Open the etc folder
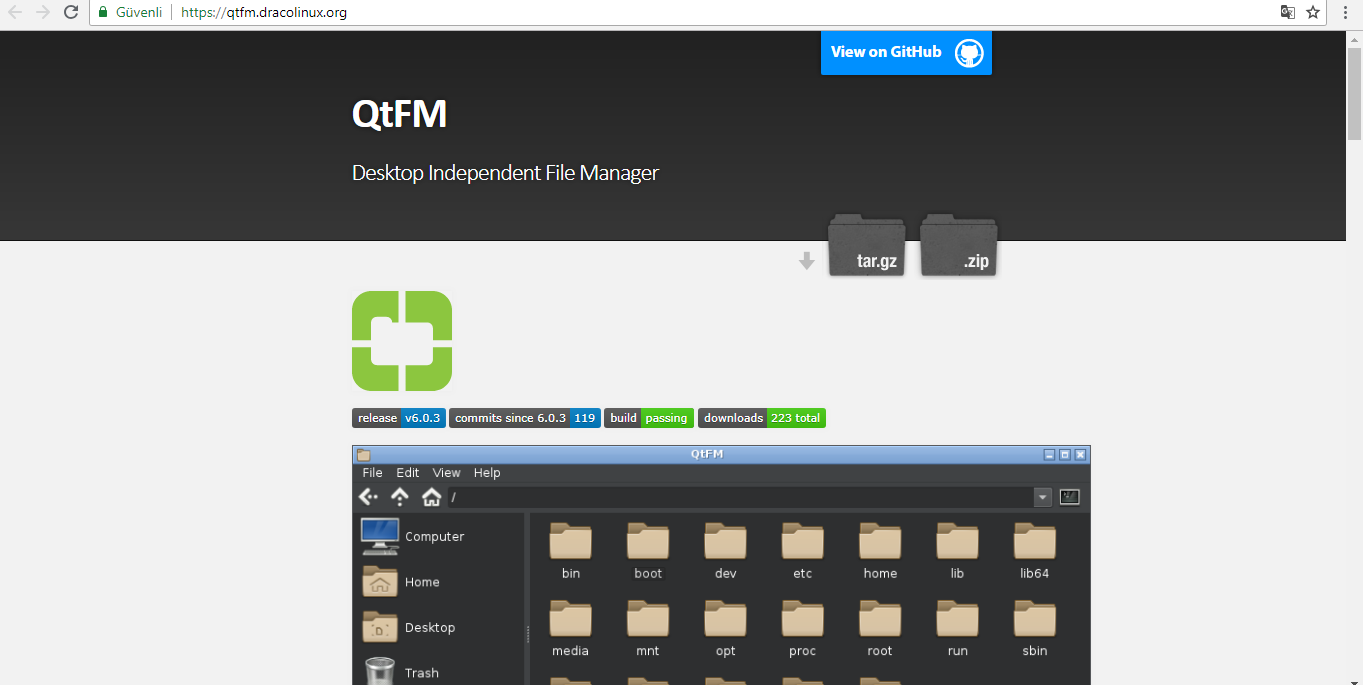 coord(803,551)
